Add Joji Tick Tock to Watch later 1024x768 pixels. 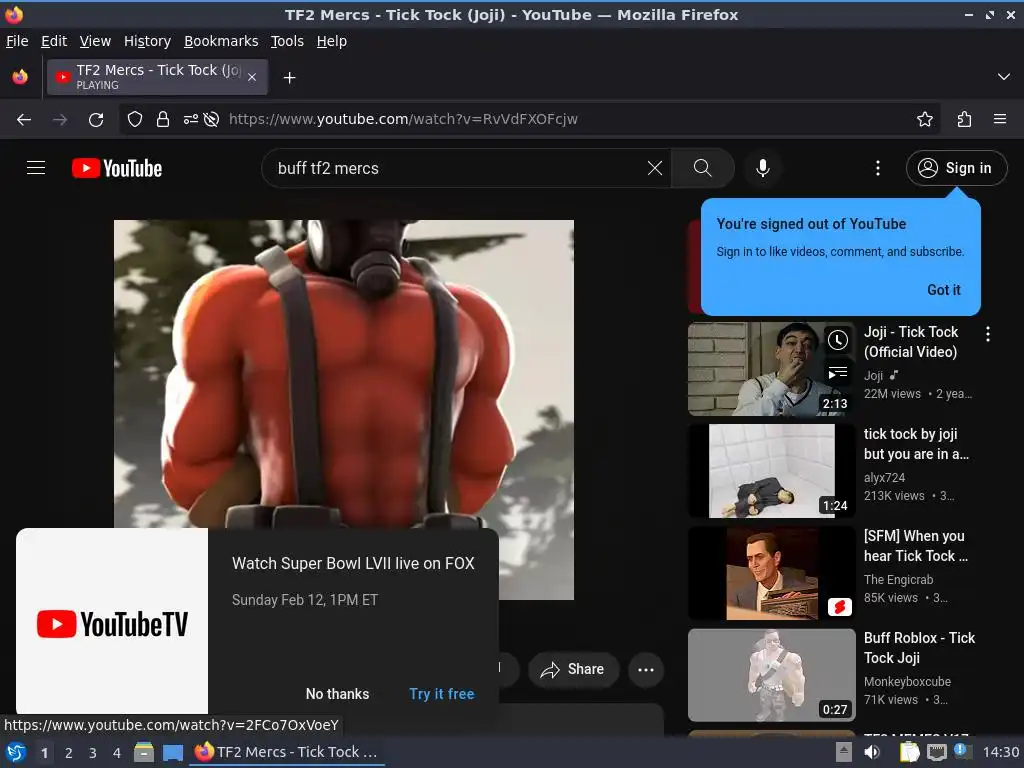click(838, 340)
